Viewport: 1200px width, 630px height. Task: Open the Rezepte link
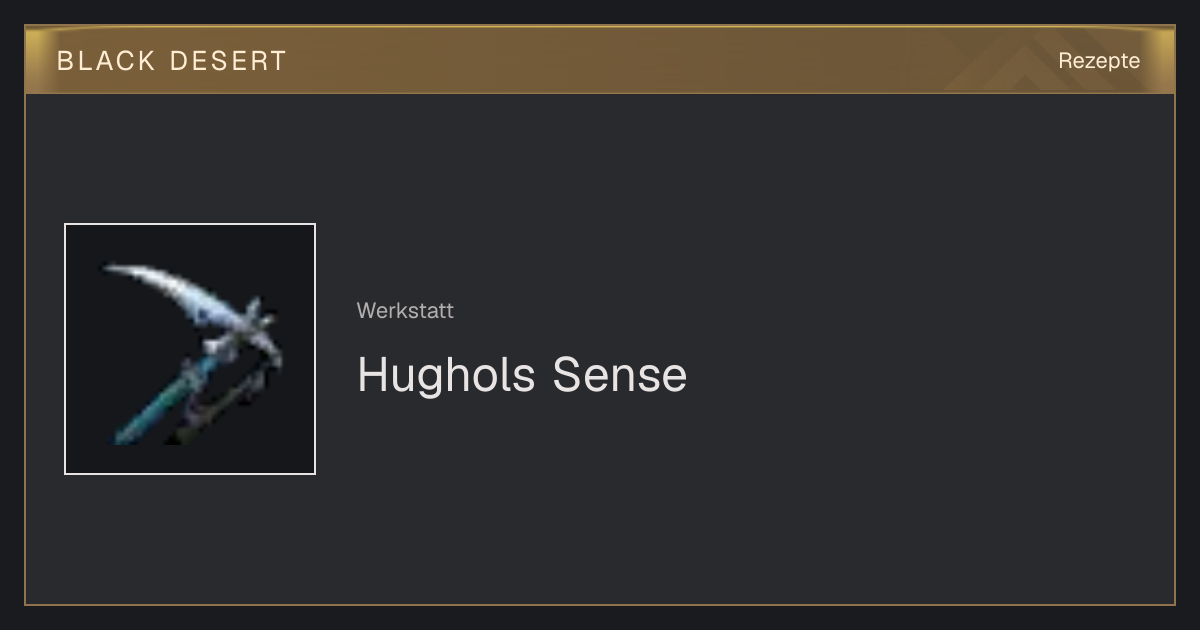[x=1099, y=61]
